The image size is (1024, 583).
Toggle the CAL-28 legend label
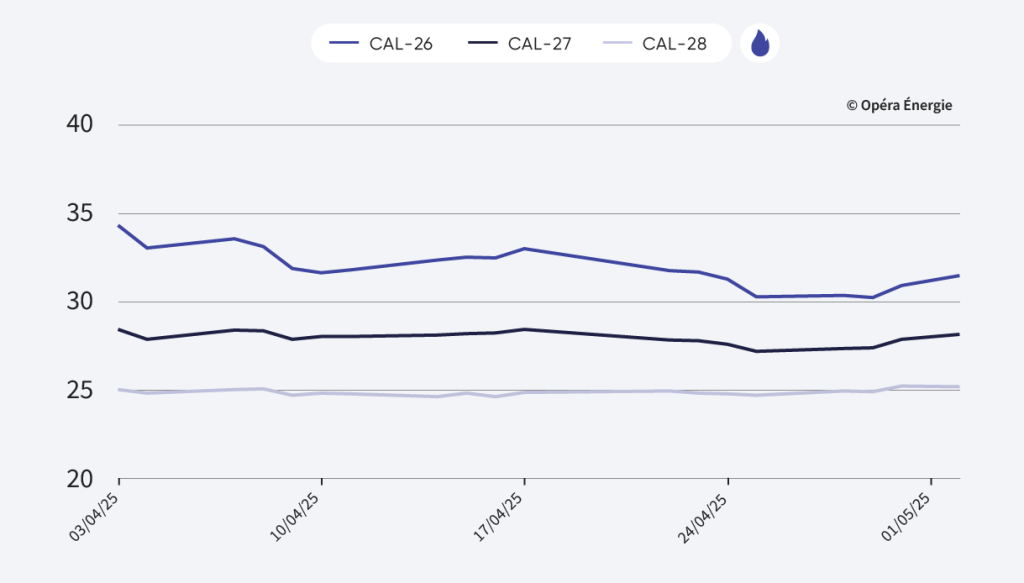(675, 44)
